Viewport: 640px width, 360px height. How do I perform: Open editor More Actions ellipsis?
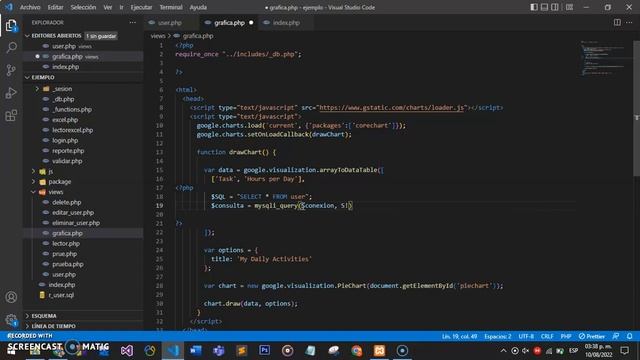[629, 22]
